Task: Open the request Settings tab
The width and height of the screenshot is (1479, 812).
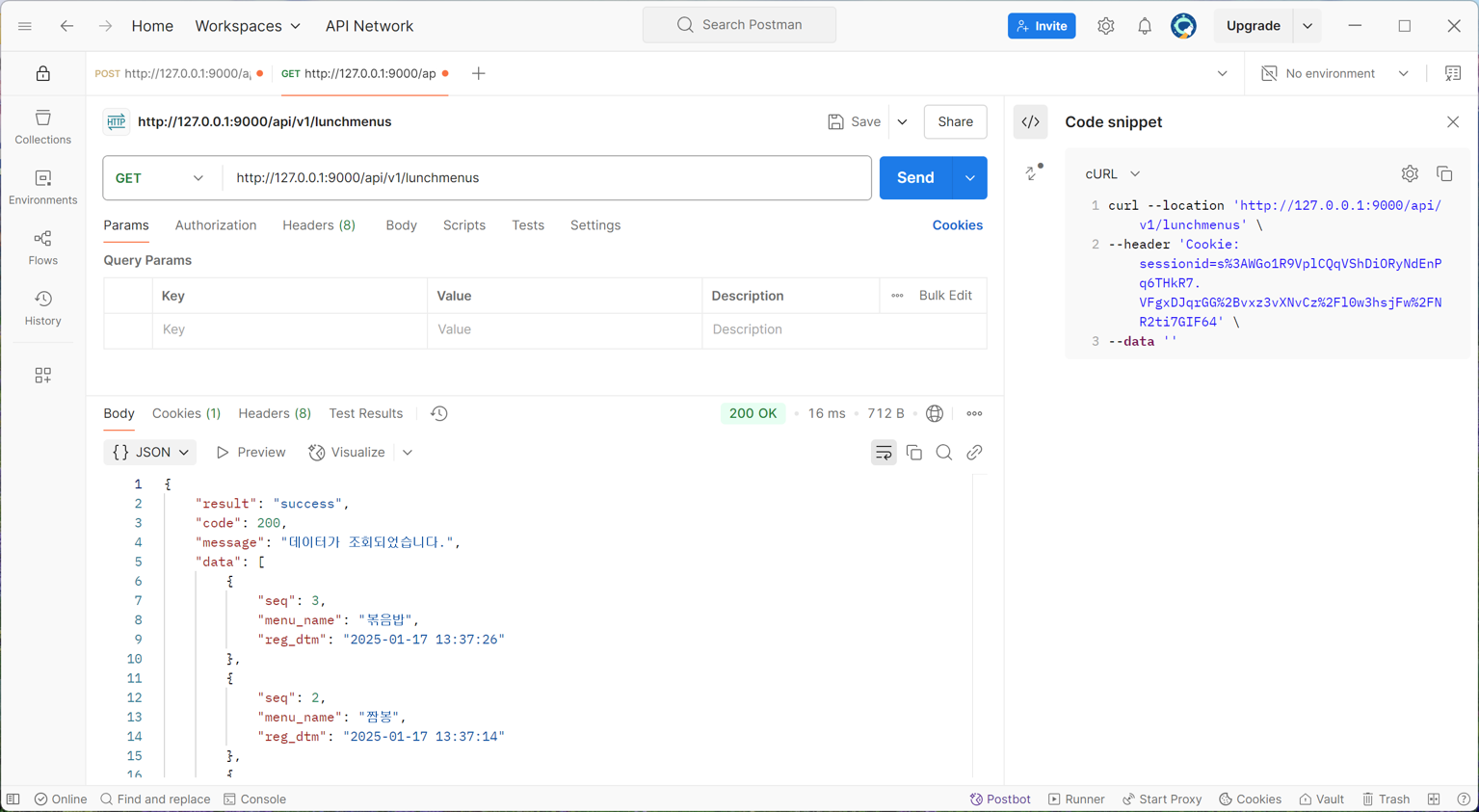Action: tap(595, 225)
